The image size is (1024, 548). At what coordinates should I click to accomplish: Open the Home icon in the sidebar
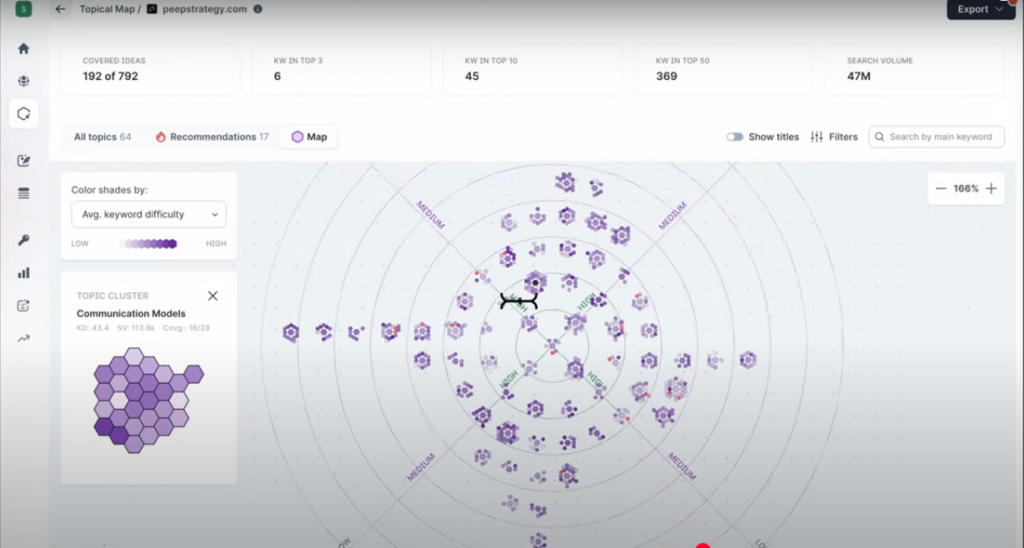24,48
